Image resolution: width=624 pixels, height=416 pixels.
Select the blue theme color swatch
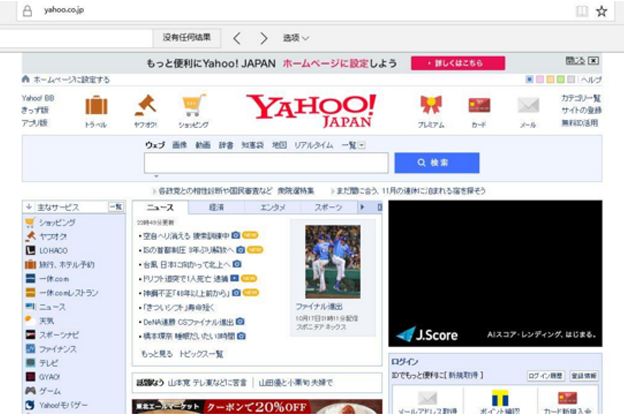coord(529,79)
